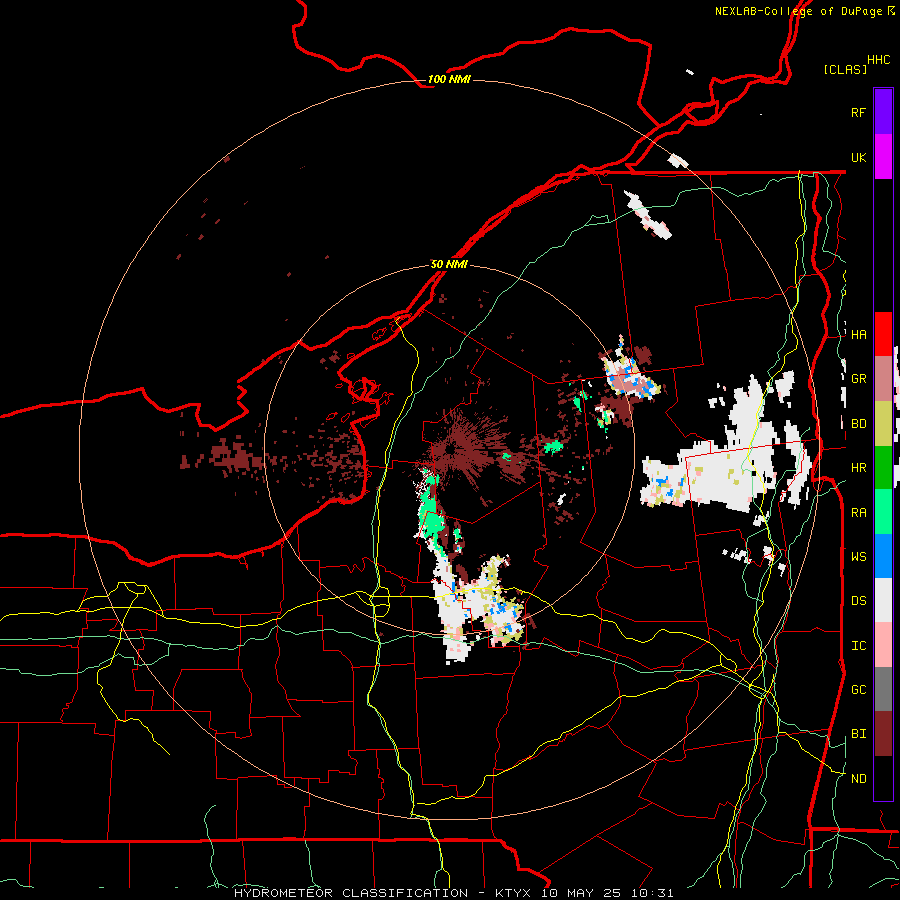Click the HR legend label

pyautogui.click(x=858, y=468)
